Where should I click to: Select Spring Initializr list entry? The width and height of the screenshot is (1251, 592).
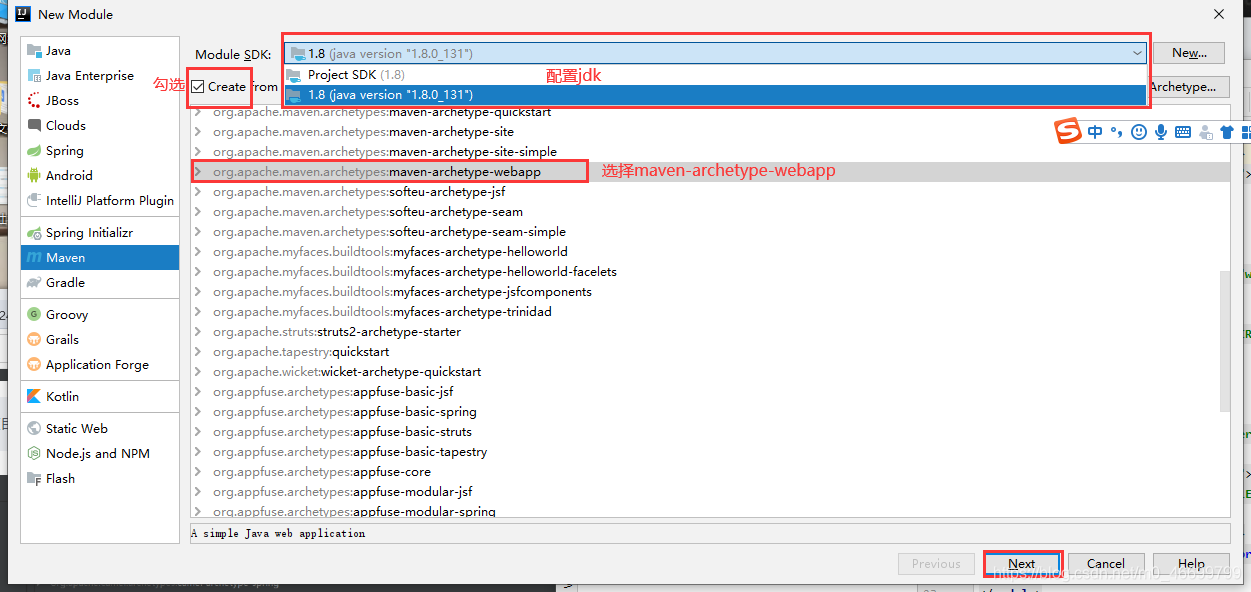coord(100,233)
